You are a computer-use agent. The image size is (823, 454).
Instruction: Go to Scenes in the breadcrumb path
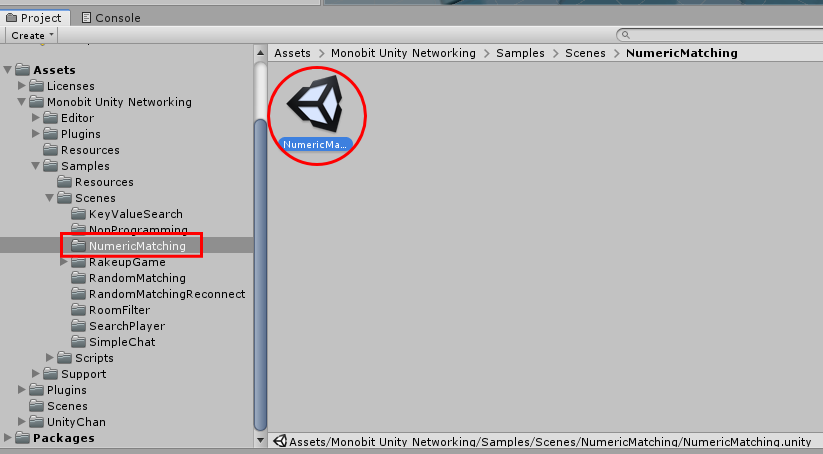pos(585,53)
